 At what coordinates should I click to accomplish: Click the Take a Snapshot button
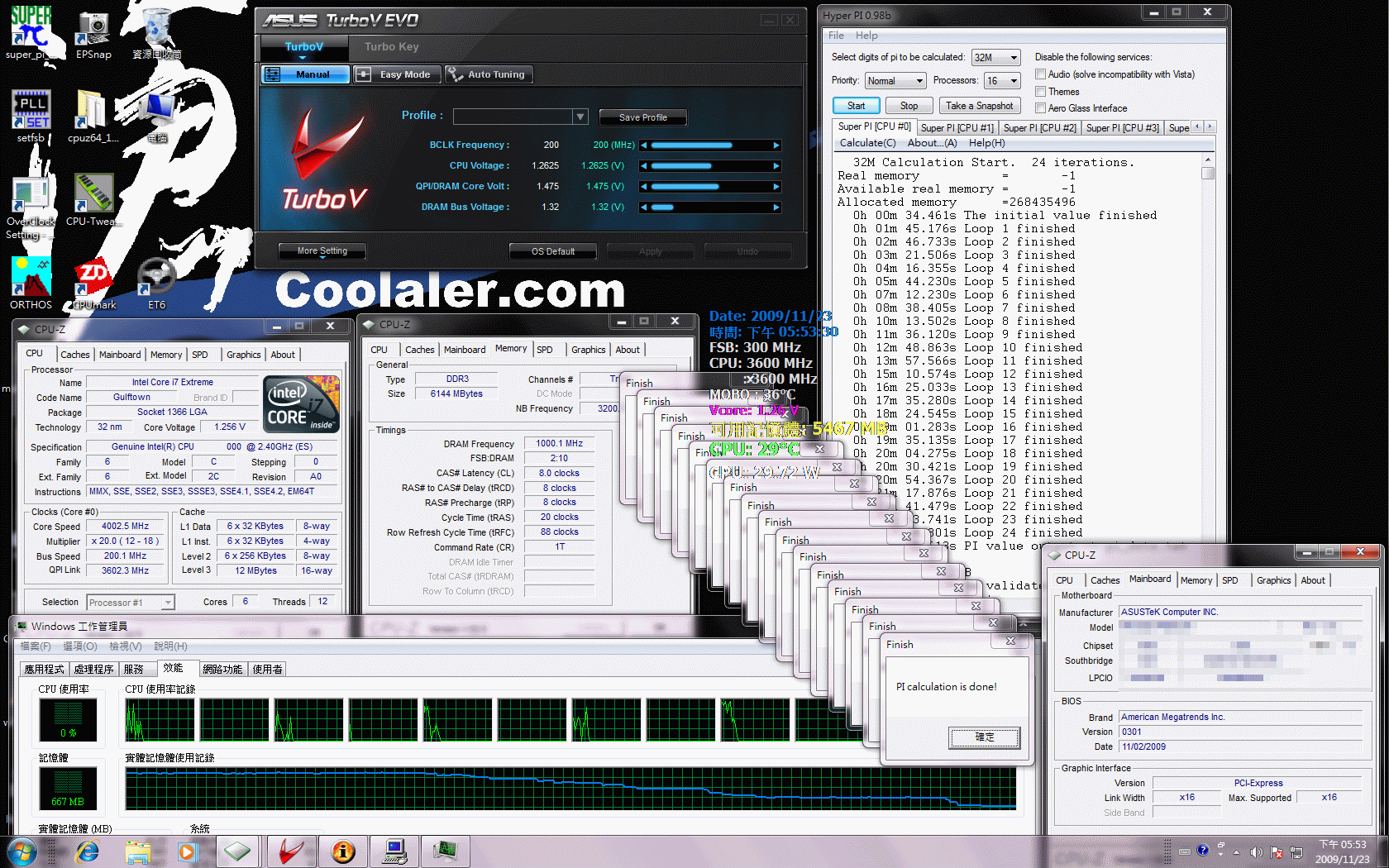click(x=980, y=106)
